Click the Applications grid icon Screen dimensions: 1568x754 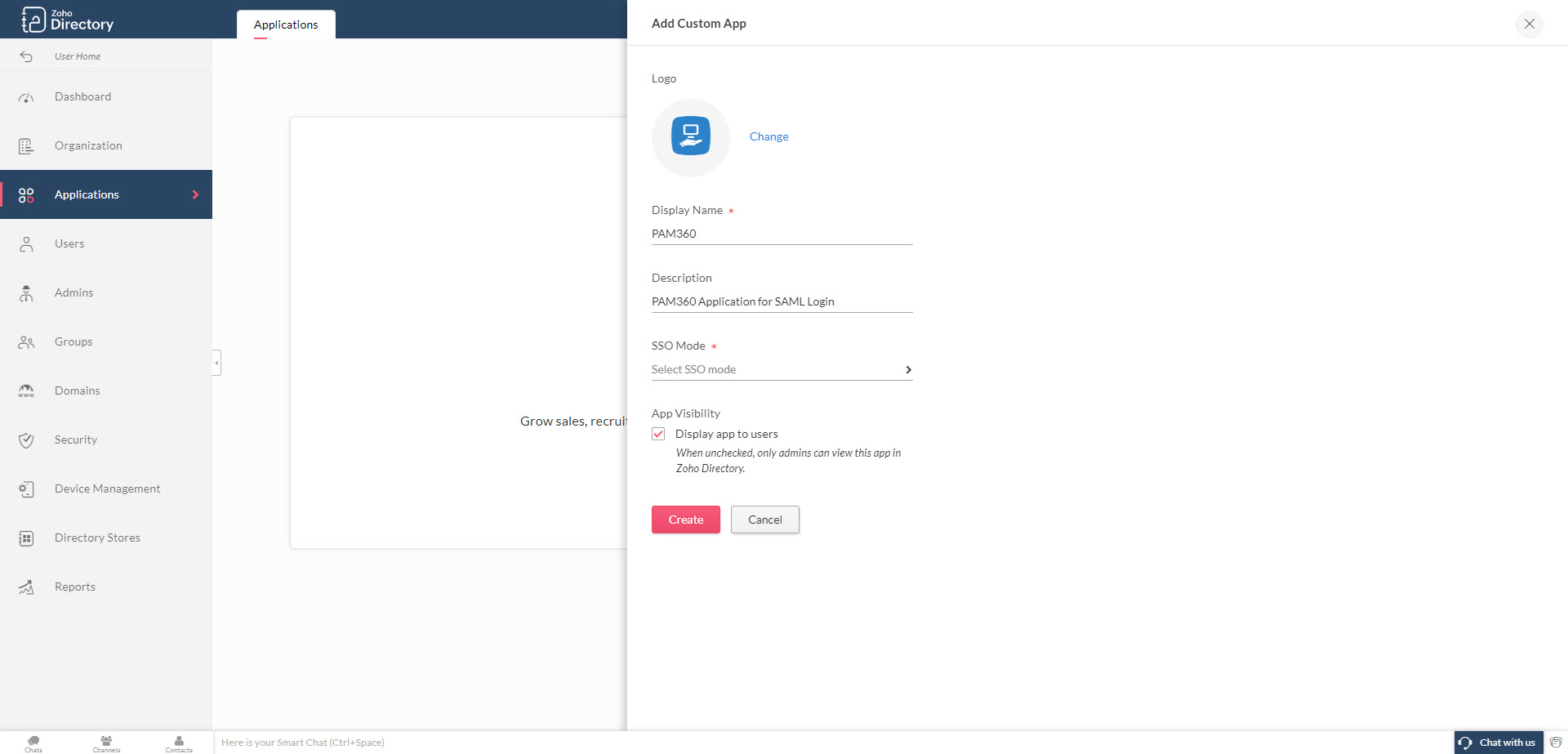coord(26,195)
